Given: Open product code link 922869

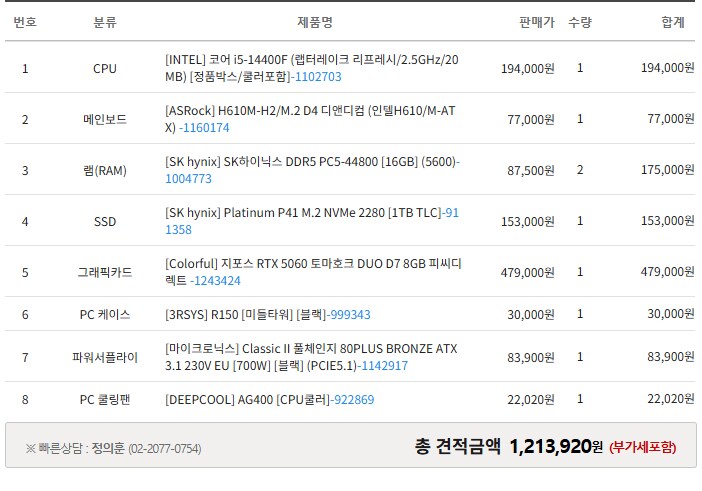Looking at the screenshot, I should coord(354,400).
